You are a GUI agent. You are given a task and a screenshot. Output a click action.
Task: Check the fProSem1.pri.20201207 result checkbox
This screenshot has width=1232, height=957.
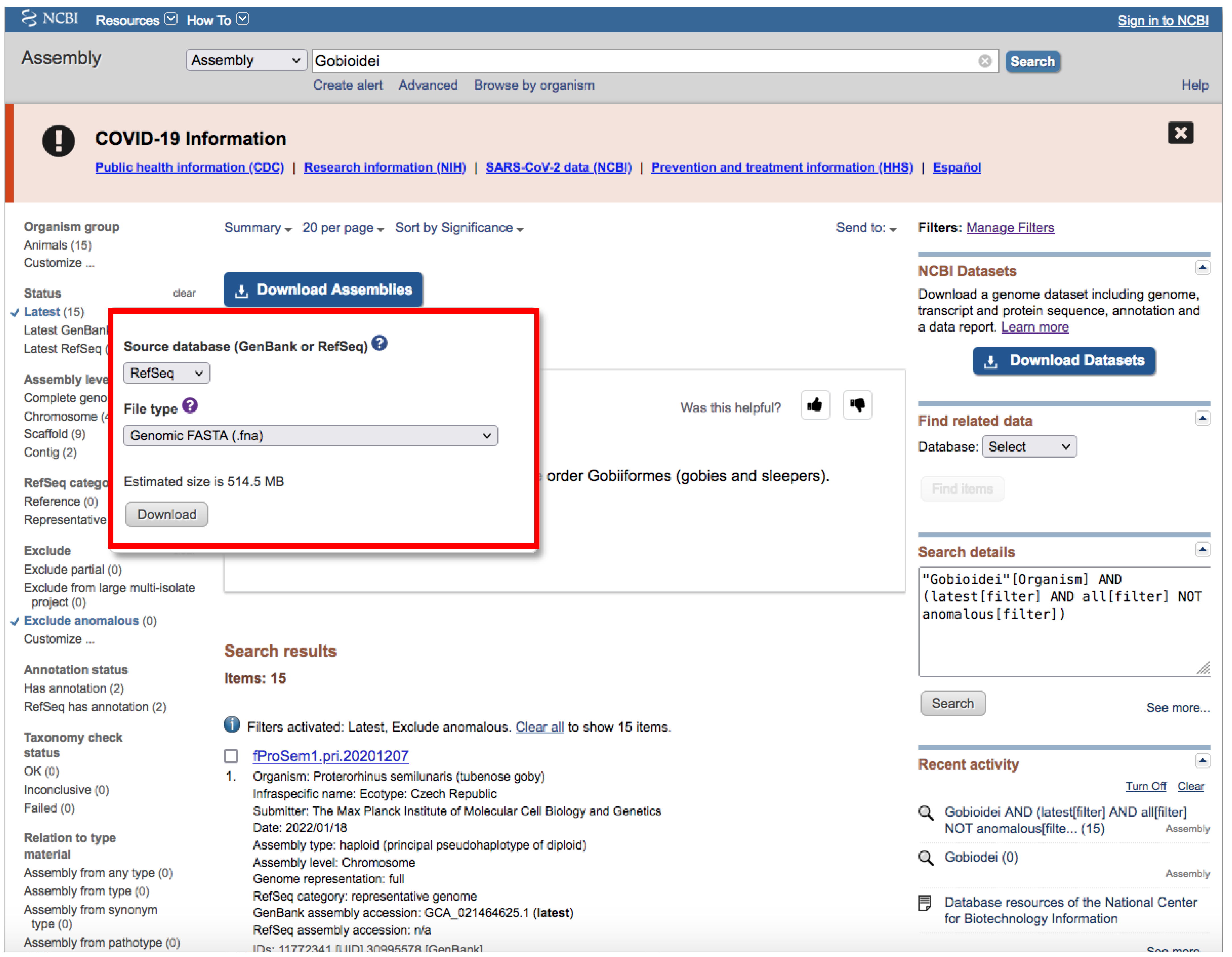(x=231, y=756)
